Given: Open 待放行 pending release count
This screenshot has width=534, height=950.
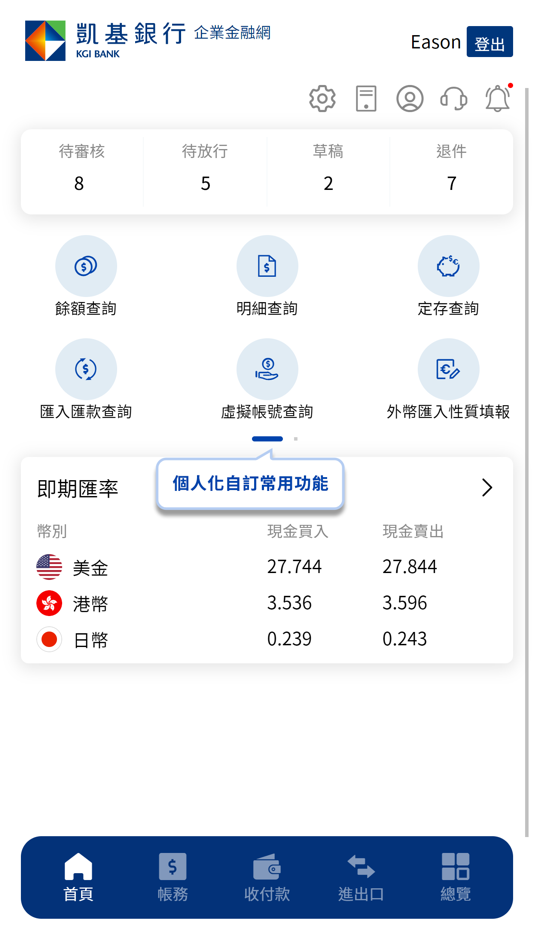Looking at the screenshot, I should click(205, 168).
